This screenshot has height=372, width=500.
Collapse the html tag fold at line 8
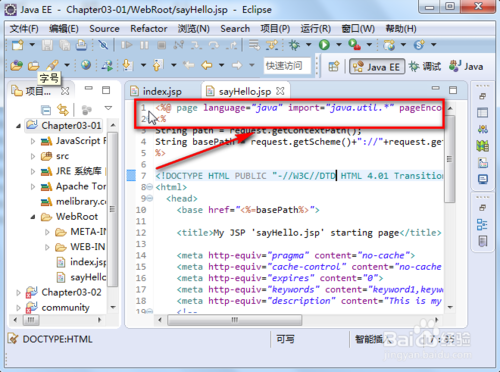(x=150, y=187)
